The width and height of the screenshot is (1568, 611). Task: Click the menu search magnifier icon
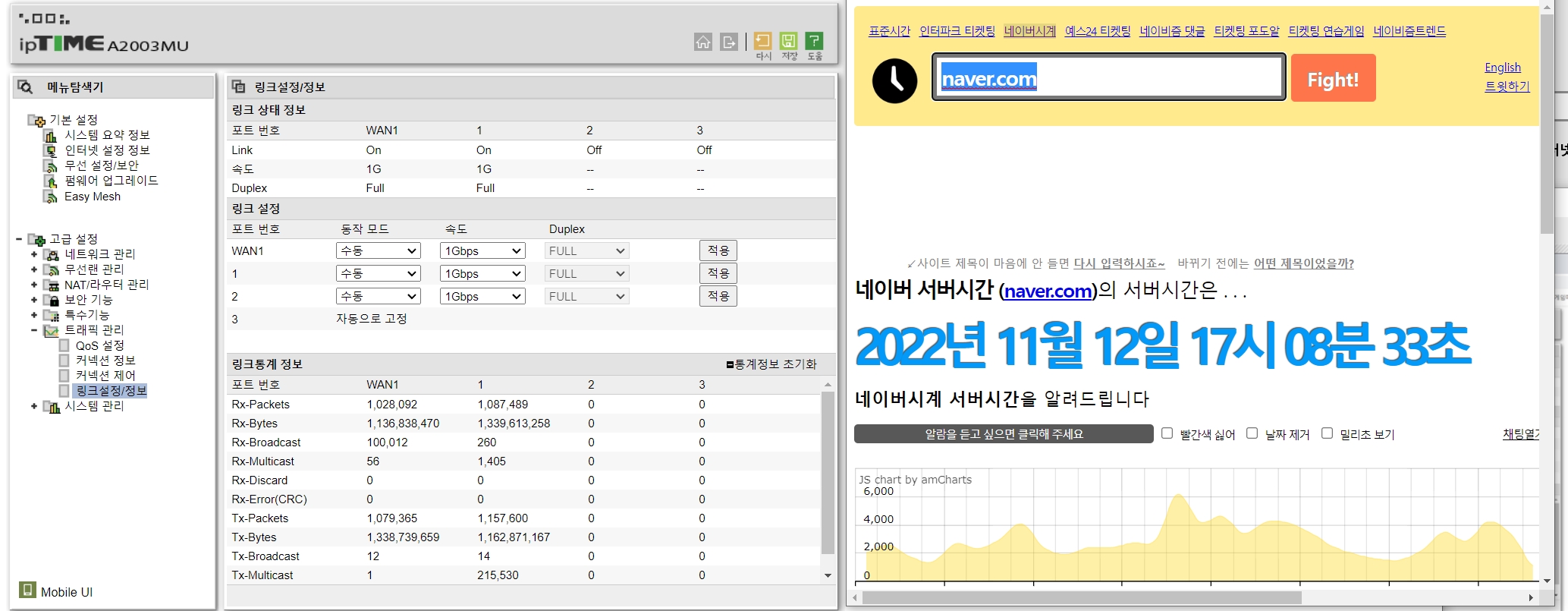click(25, 87)
